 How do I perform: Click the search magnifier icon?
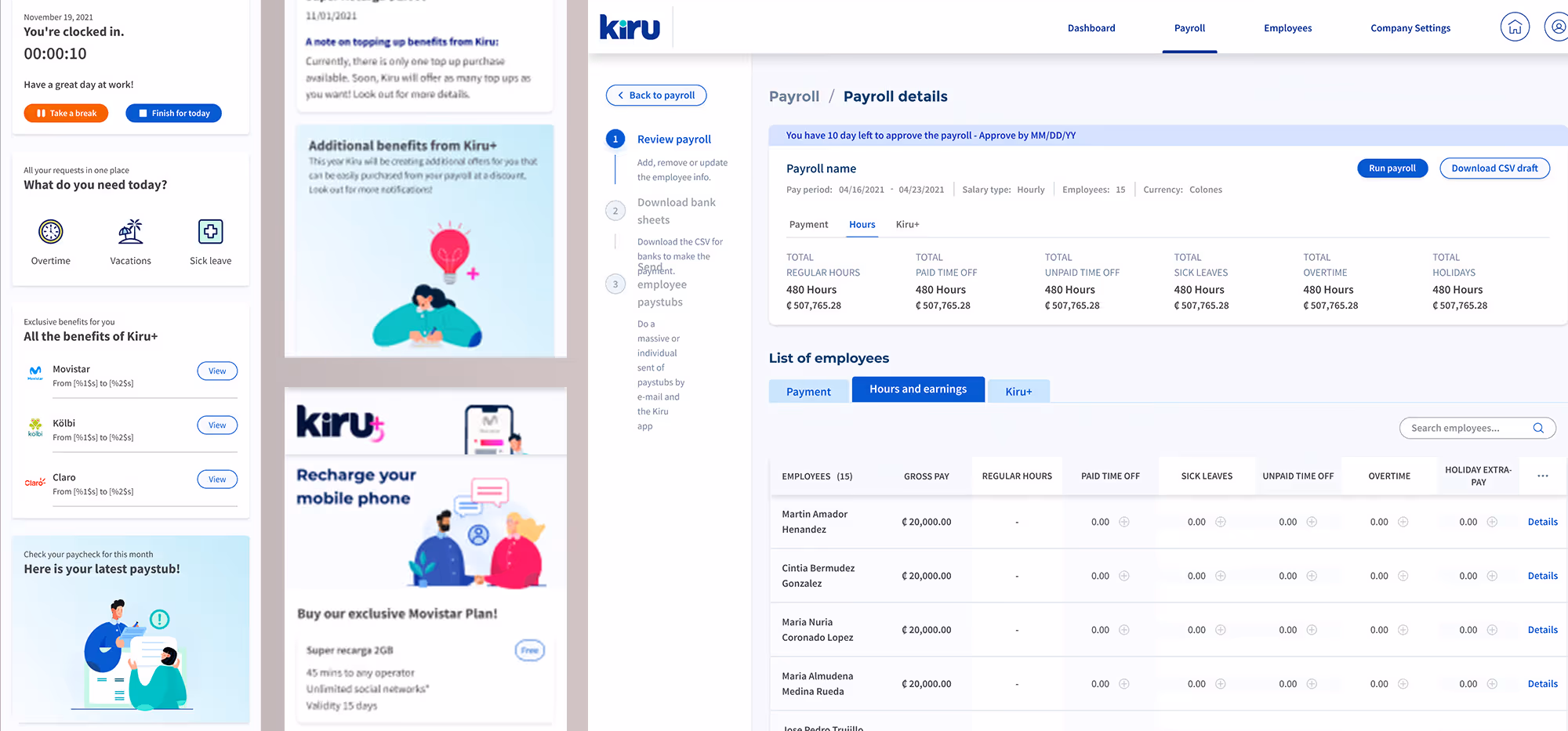click(x=1538, y=428)
